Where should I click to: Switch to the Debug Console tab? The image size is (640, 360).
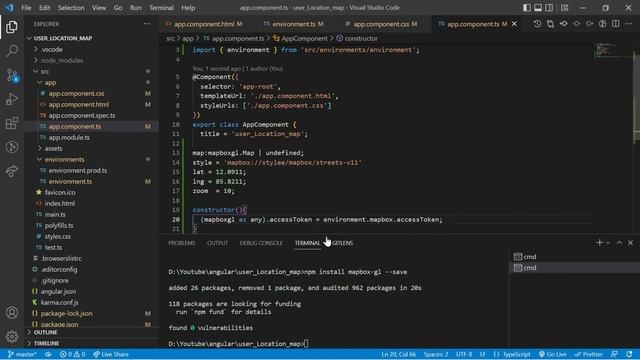261,243
